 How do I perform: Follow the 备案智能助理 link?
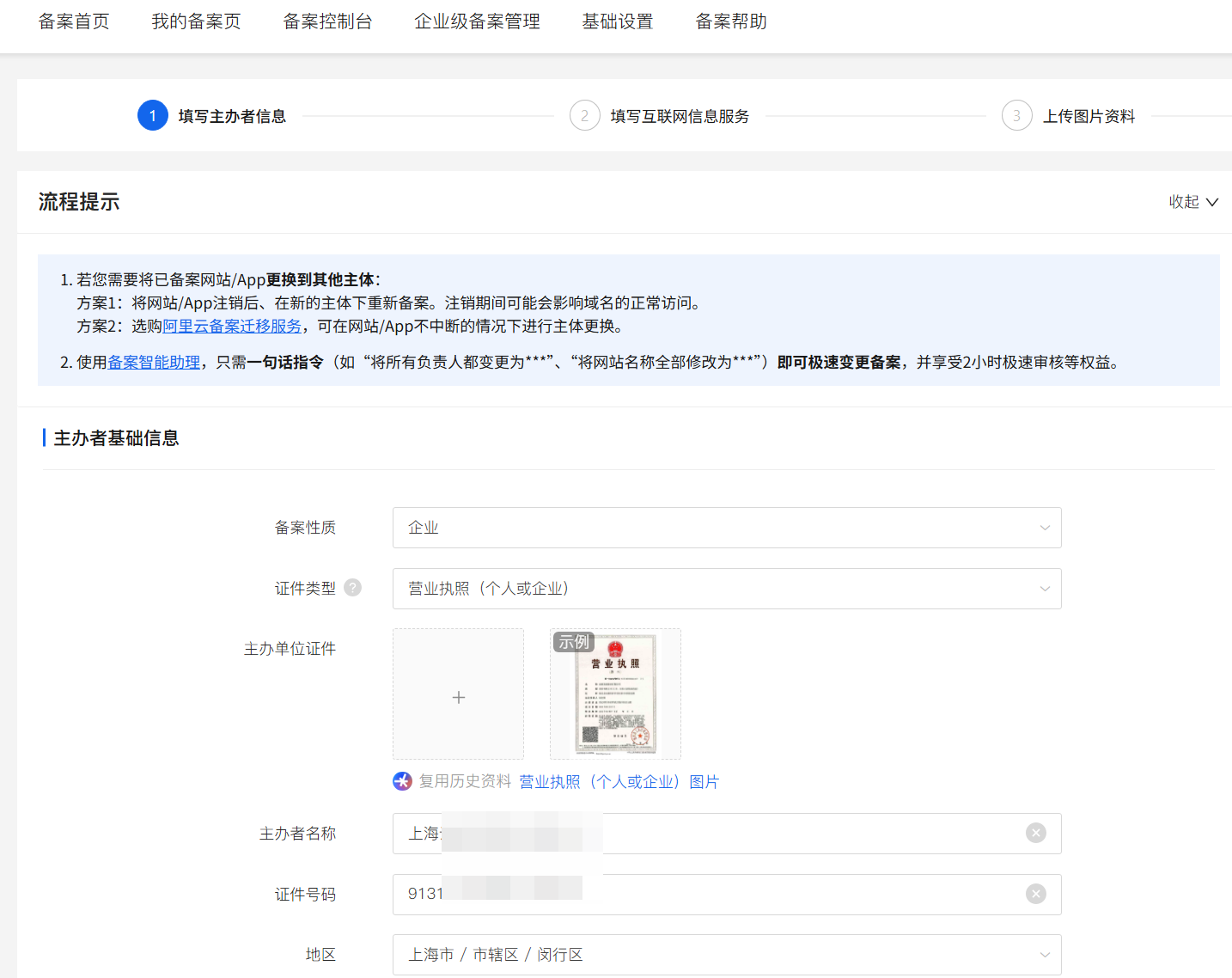[x=154, y=362]
